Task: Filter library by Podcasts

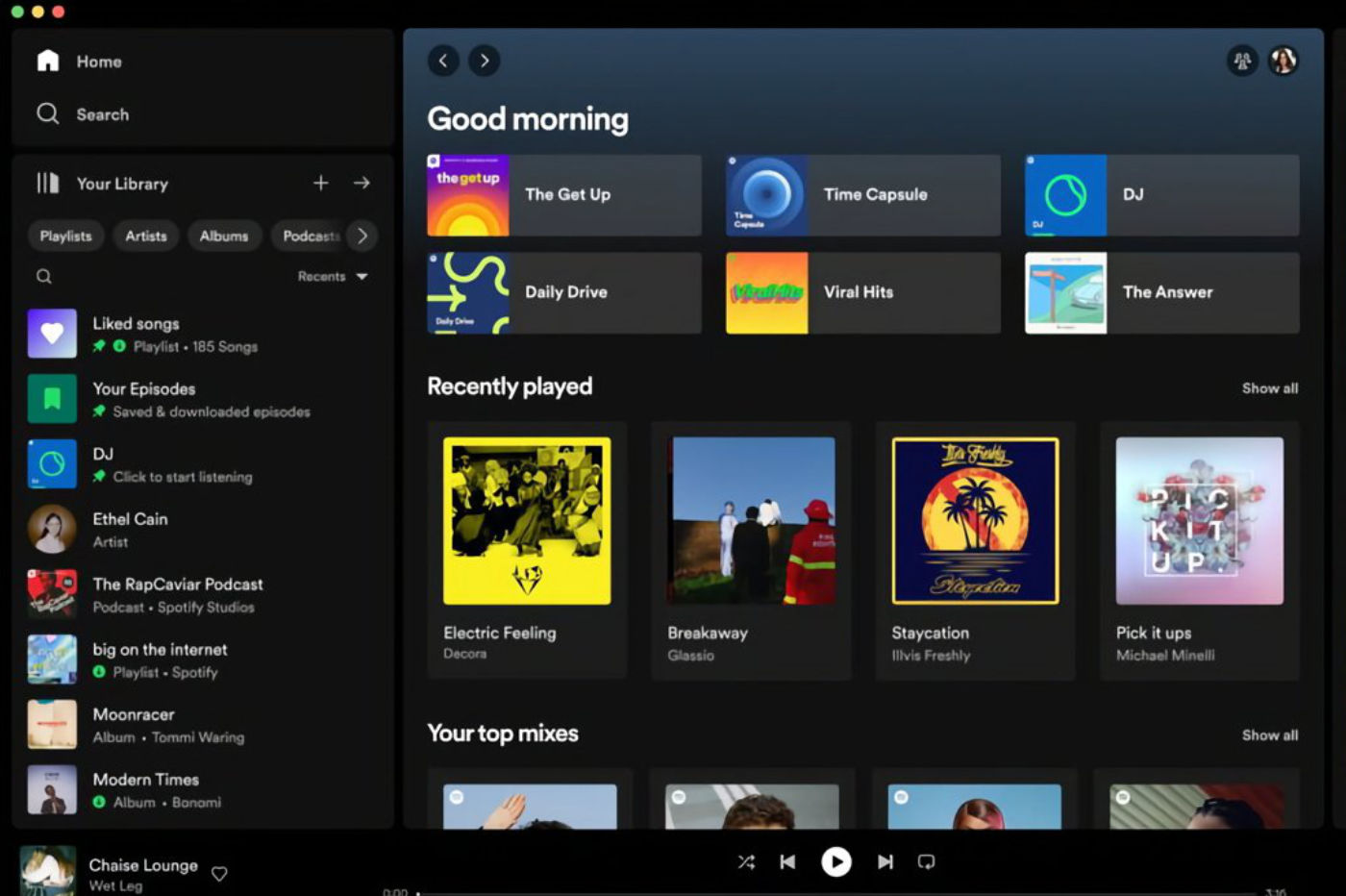Action: tap(310, 236)
